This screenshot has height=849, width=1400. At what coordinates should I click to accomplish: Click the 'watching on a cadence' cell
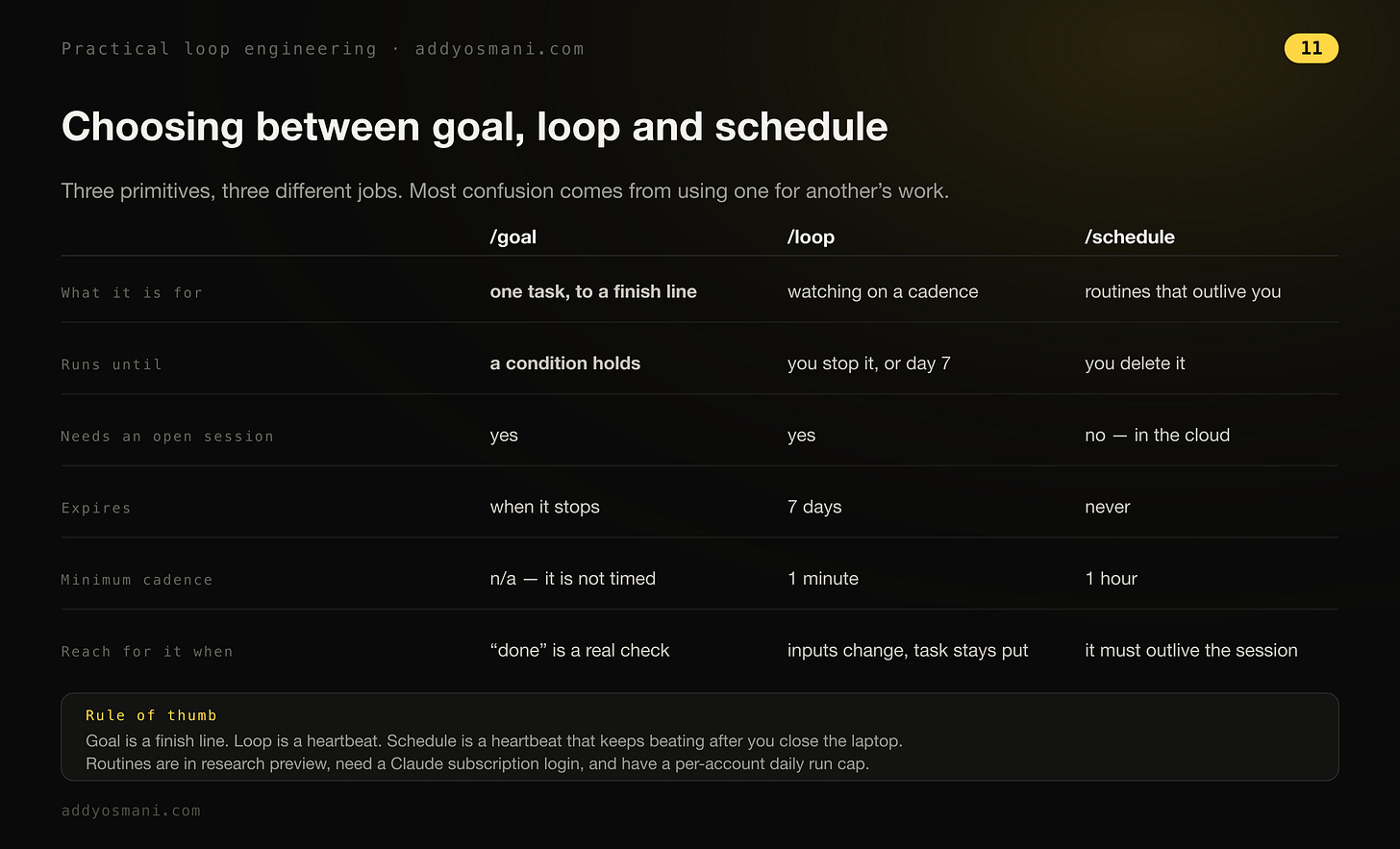pyautogui.click(x=883, y=291)
